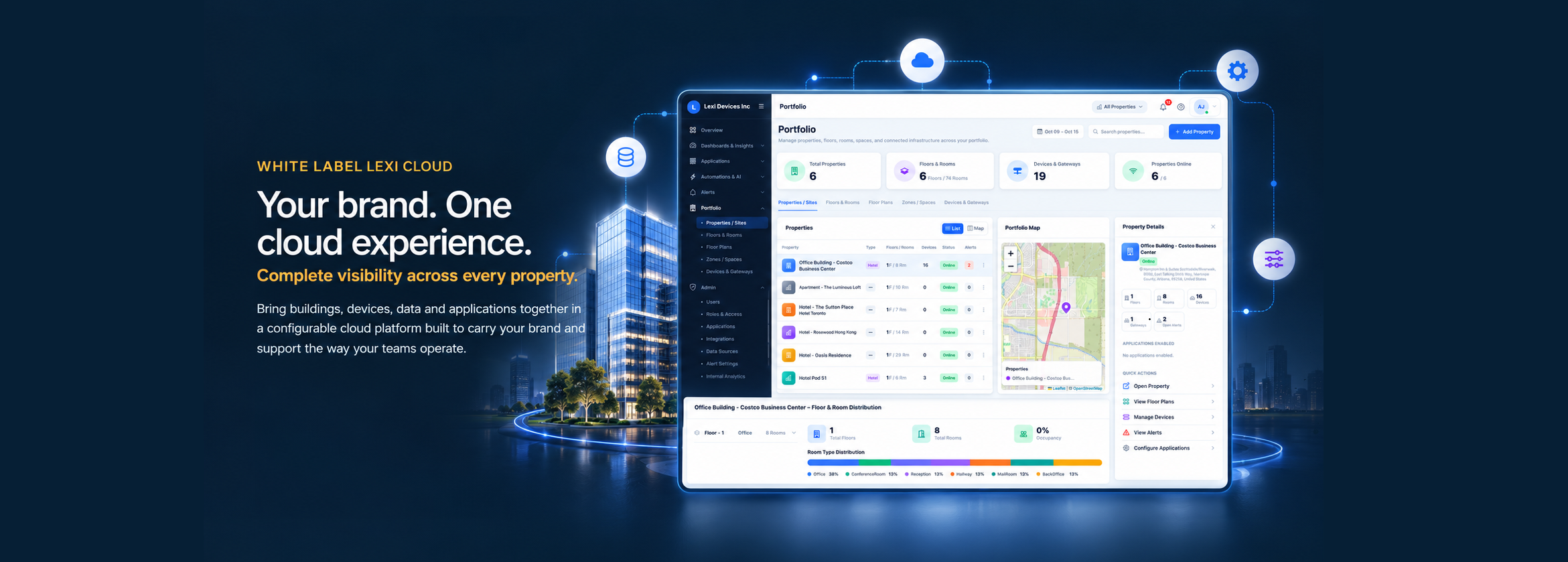Open the notifications bell
Screen dimensions: 1568x562
(x=1163, y=107)
